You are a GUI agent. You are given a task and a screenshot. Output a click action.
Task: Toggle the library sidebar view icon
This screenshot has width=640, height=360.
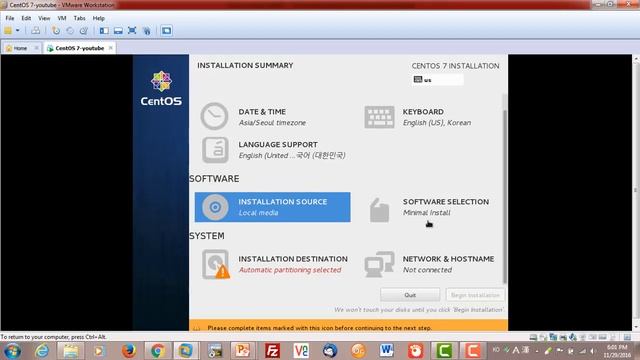(104, 31)
